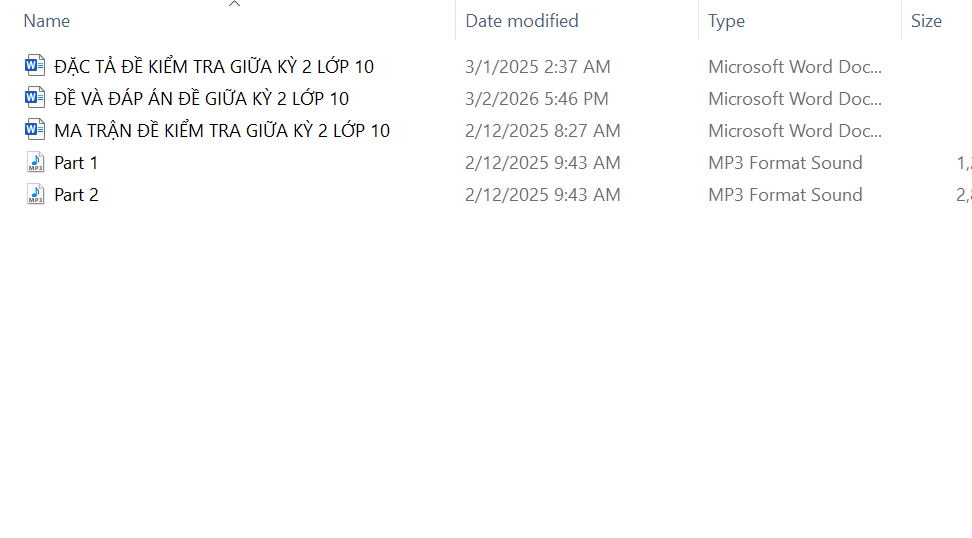Select file MA TRẬN ĐỀ KIỂM TRA GIỮA KỲ 2
972x538 pixels.
[x=222, y=131]
